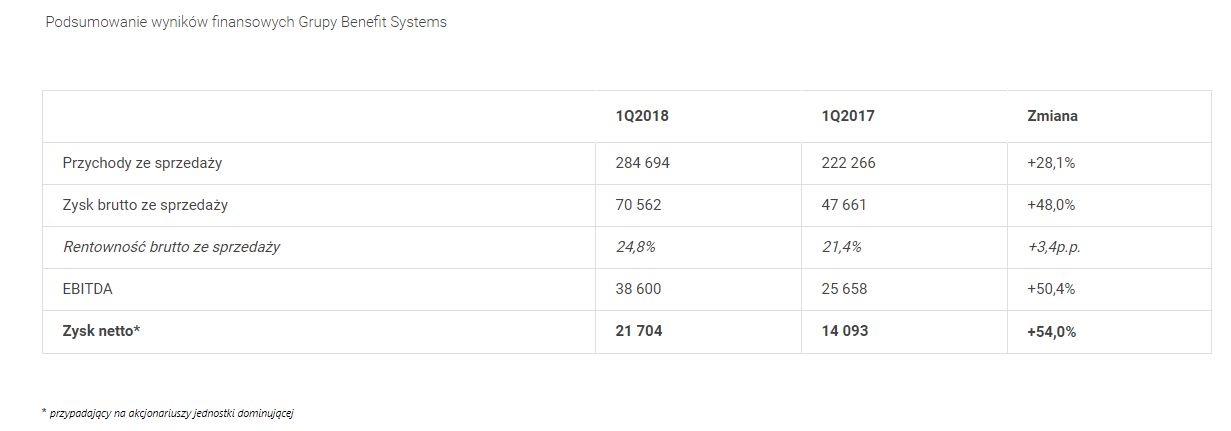Click the 21 704 net profit value
1231x431 pixels.
pos(639,331)
